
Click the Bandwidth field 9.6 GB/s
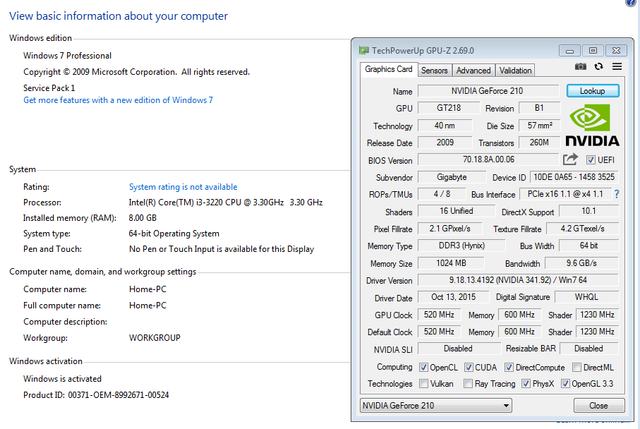[x=582, y=263]
